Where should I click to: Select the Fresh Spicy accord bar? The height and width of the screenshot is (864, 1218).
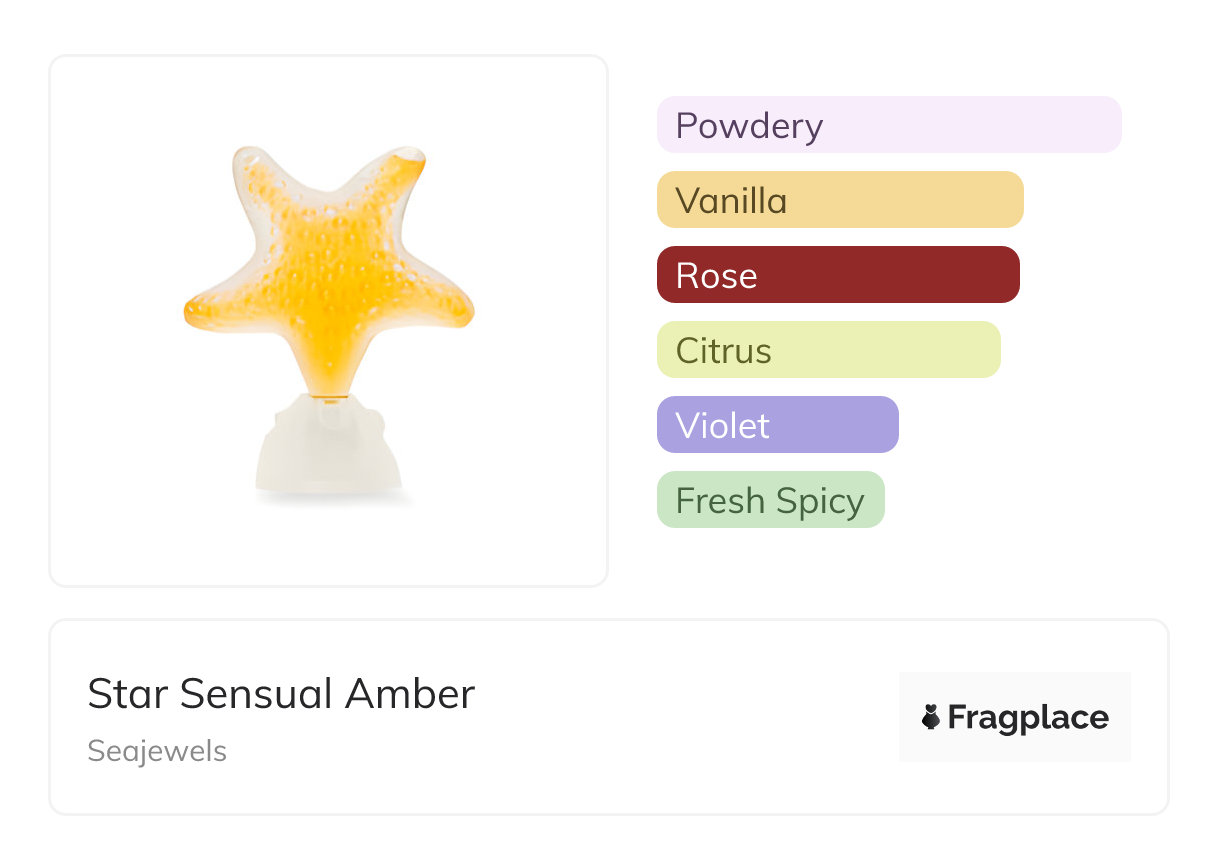pos(770,500)
